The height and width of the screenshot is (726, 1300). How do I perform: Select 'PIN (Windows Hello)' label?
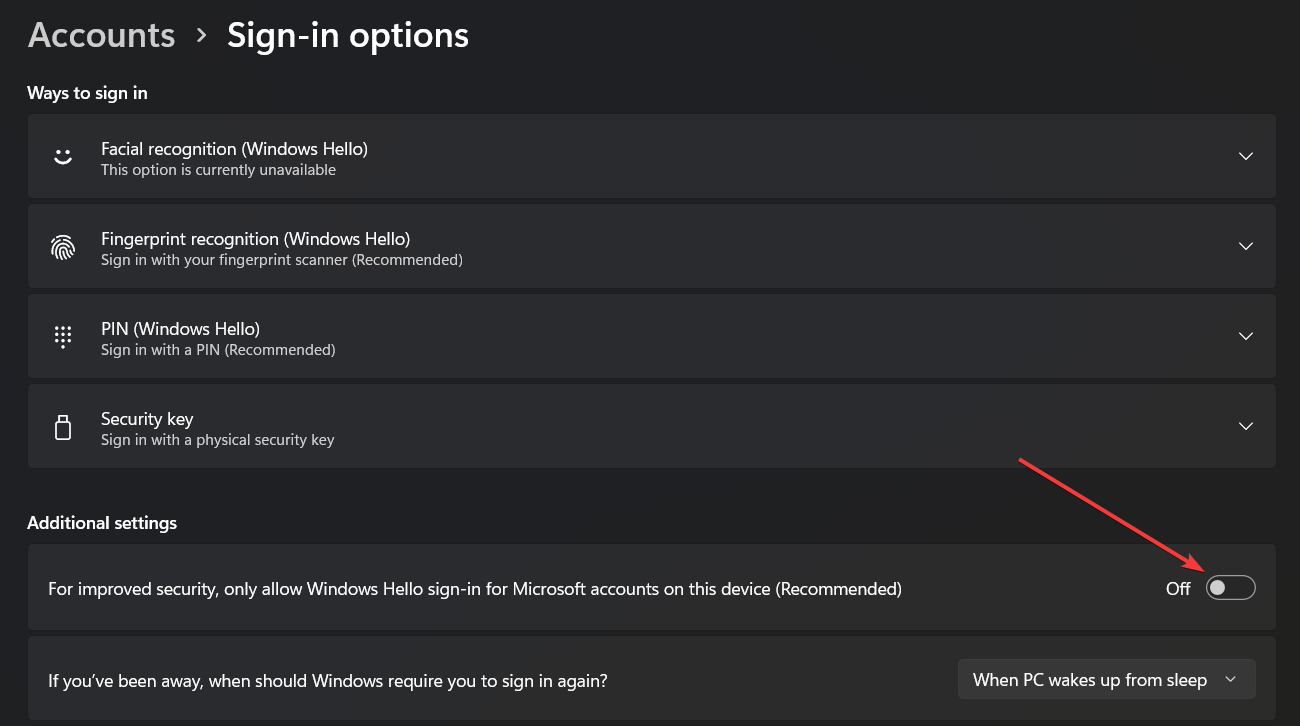pos(180,329)
